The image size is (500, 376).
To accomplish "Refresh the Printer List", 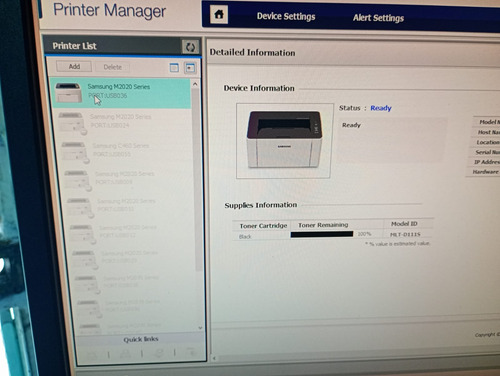I will tap(190, 47).
